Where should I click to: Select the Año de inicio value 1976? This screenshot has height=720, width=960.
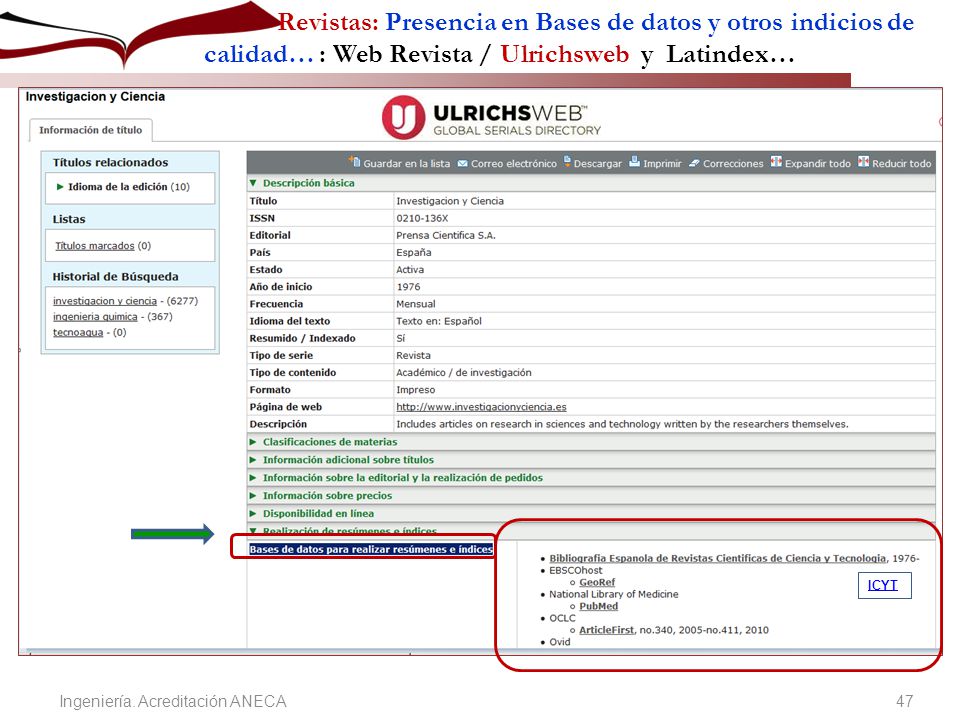(408, 287)
